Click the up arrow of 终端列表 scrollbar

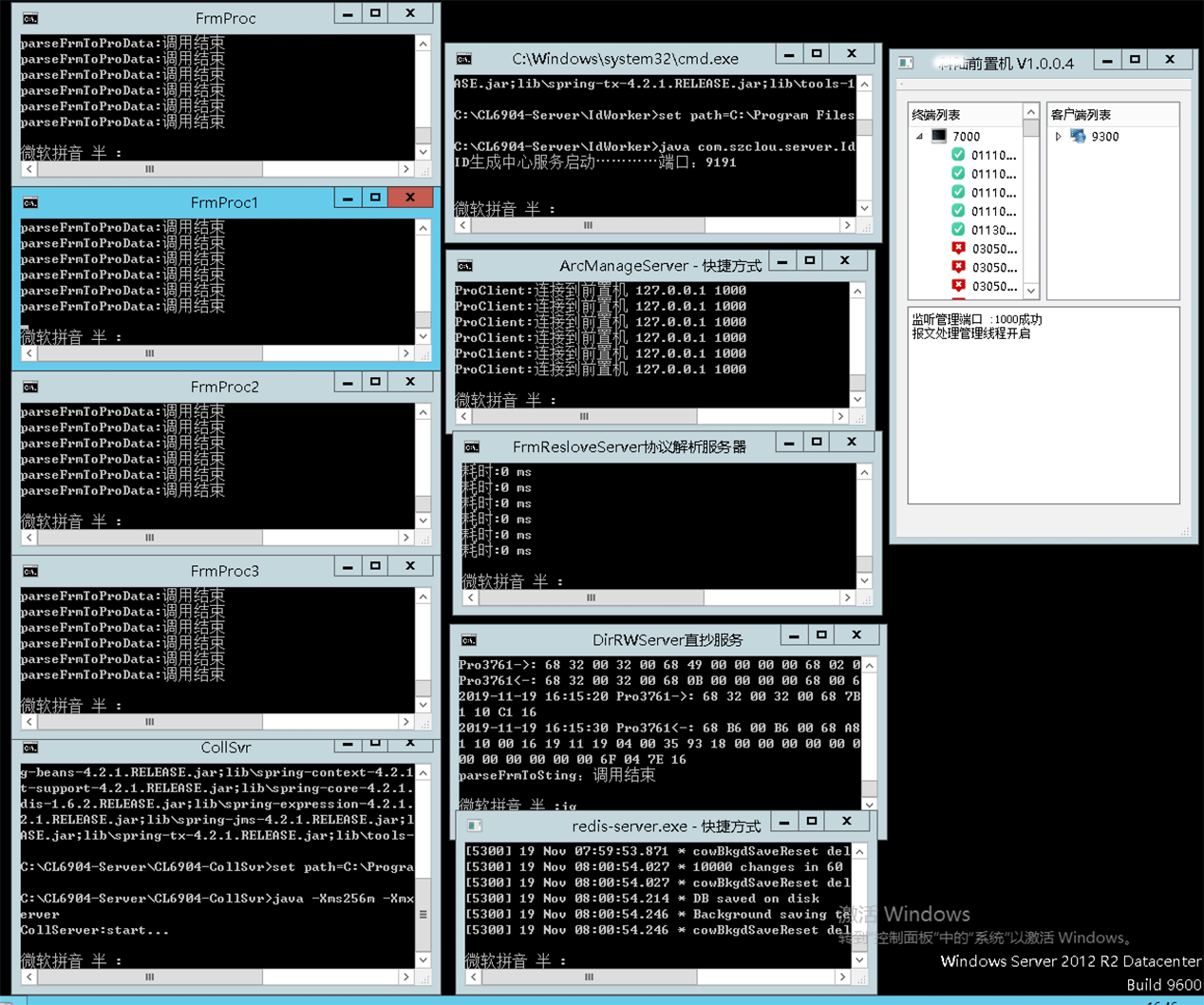[1030, 112]
